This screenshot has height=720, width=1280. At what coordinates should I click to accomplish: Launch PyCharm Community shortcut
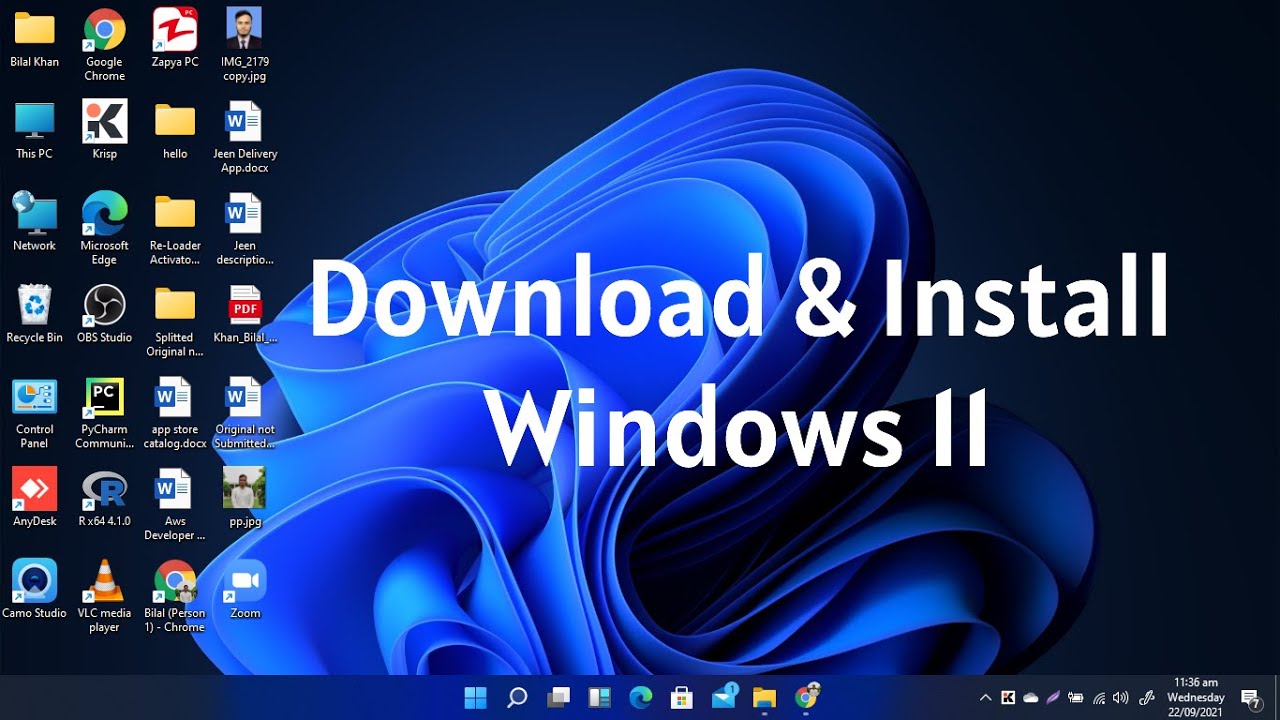(x=104, y=413)
